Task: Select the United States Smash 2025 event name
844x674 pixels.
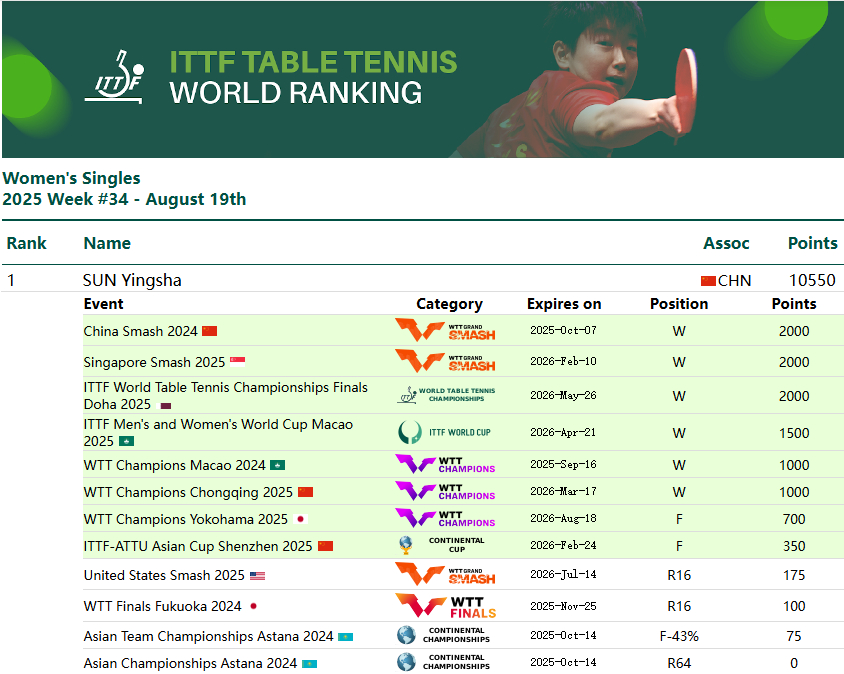Action: [x=164, y=575]
